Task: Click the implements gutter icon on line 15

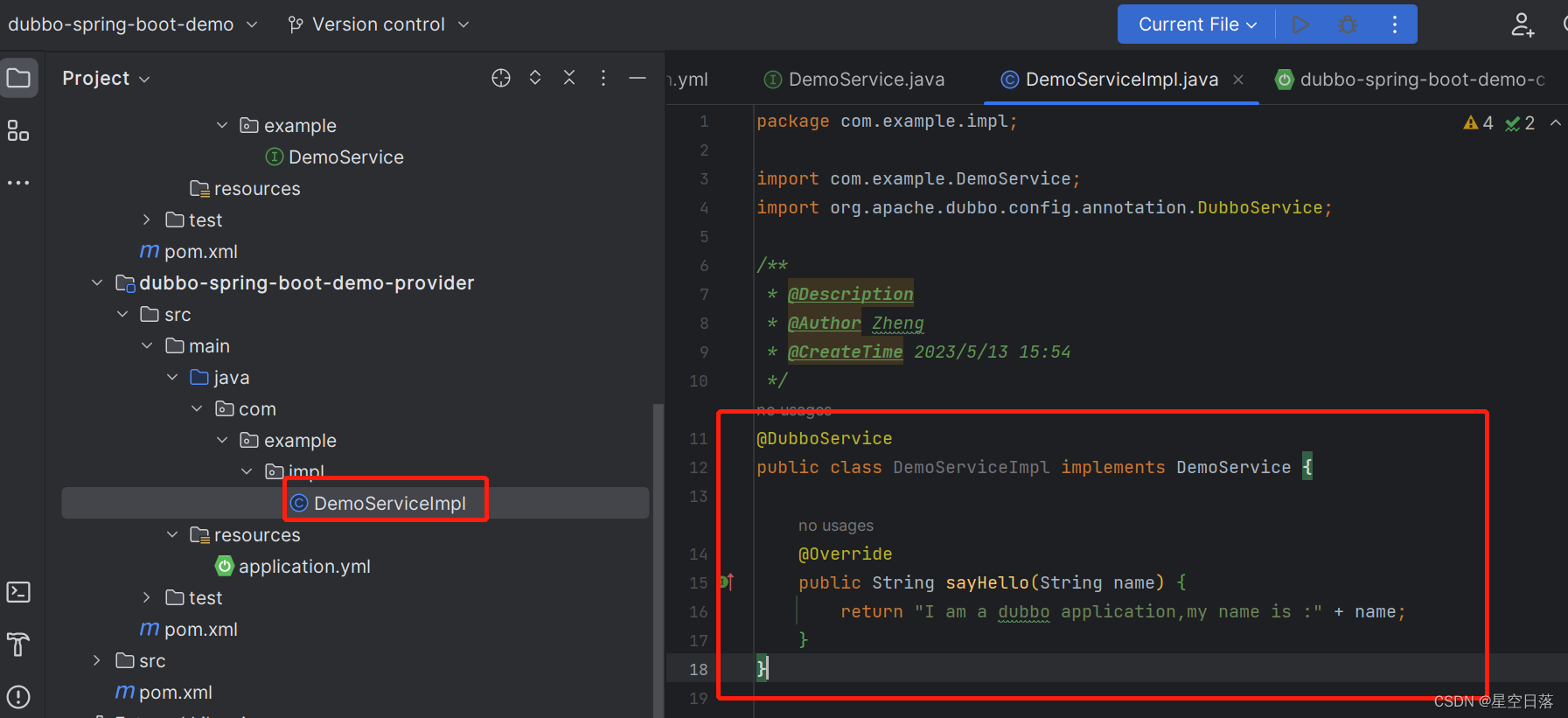Action: [727, 582]
